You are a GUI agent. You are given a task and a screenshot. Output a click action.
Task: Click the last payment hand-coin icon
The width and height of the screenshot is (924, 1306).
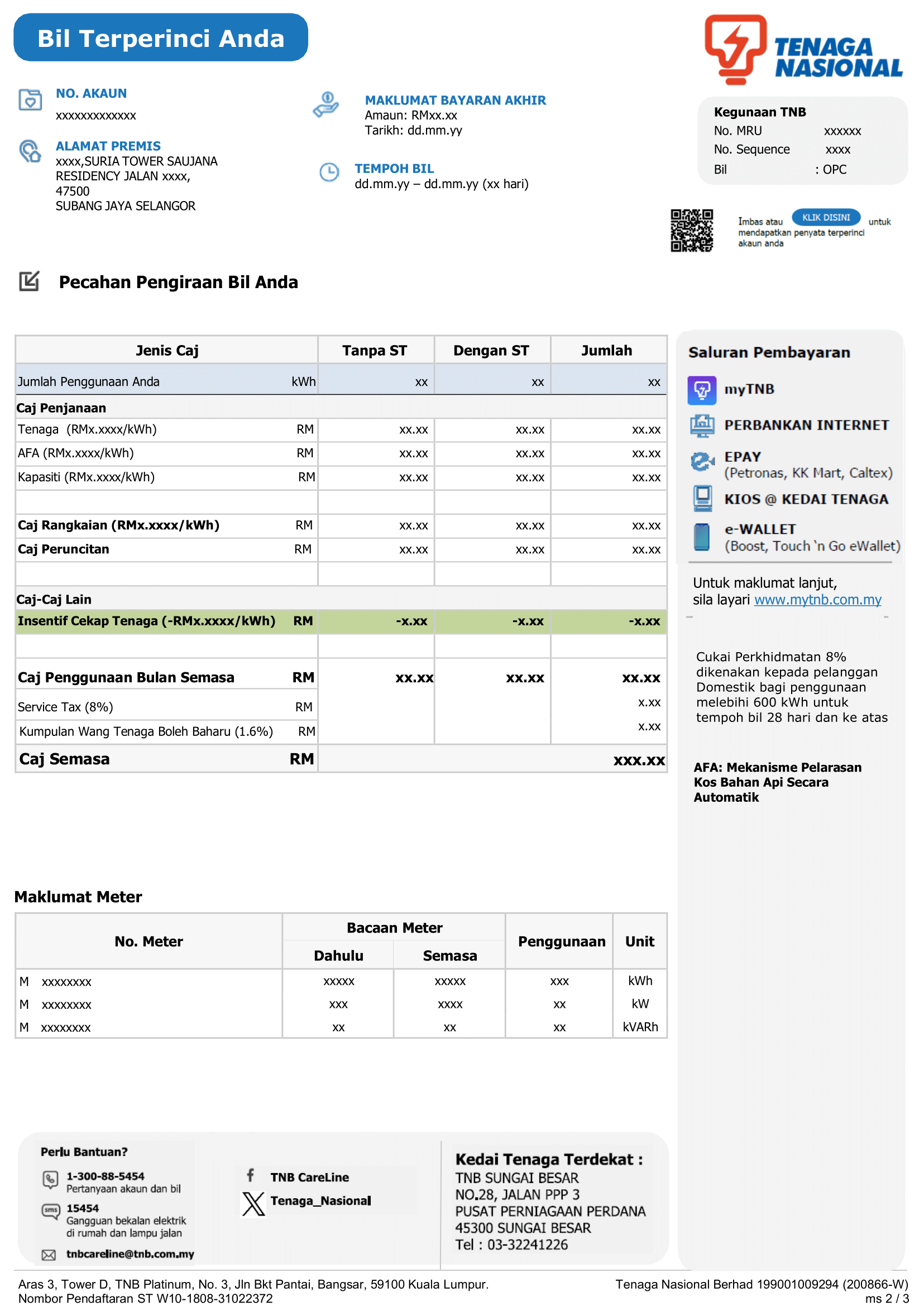pos(326,106)
